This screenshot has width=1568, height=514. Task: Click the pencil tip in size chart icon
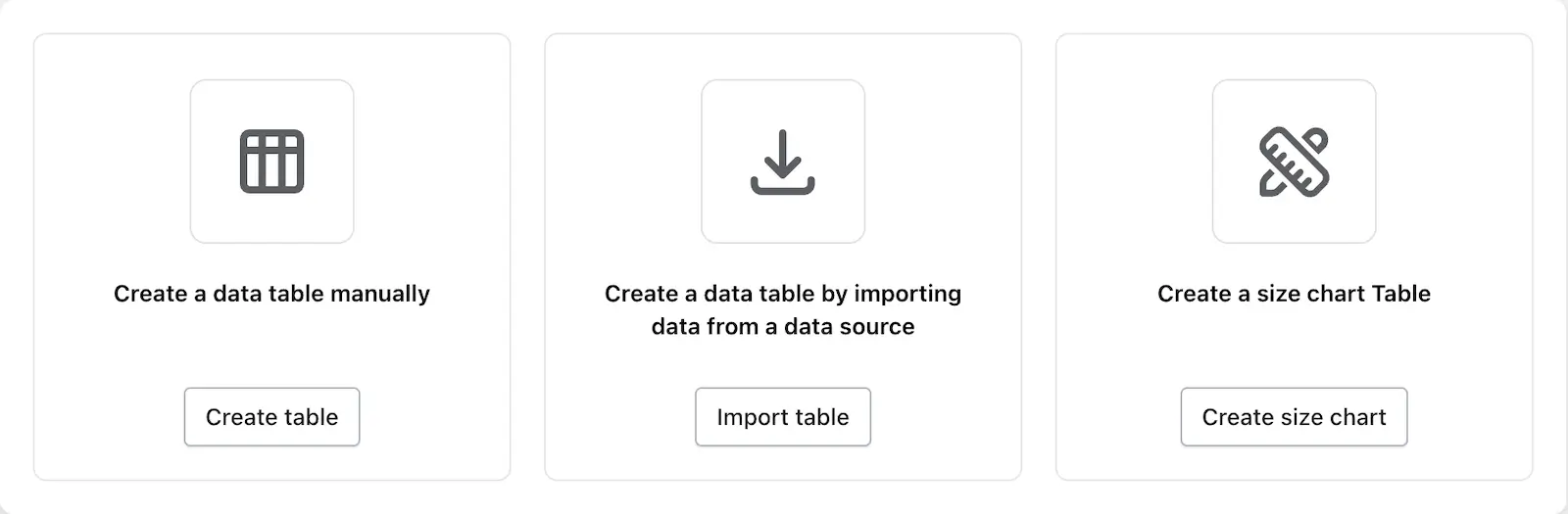[x=1267, y=186]
